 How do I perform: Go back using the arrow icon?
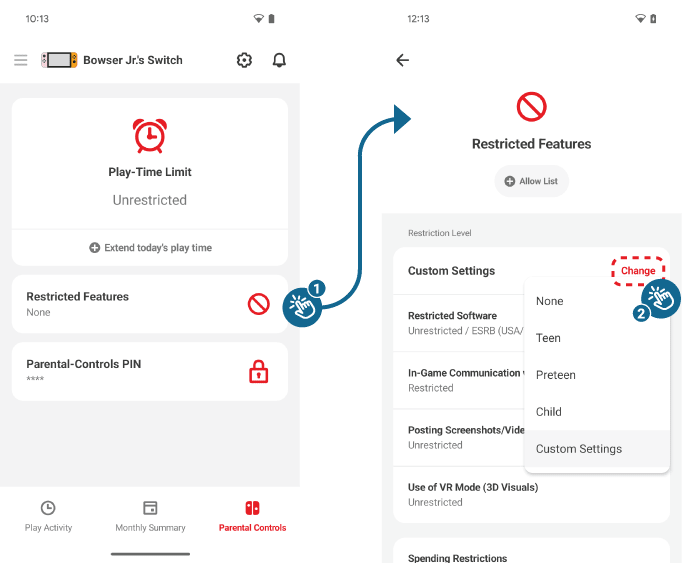coord(403,60)
